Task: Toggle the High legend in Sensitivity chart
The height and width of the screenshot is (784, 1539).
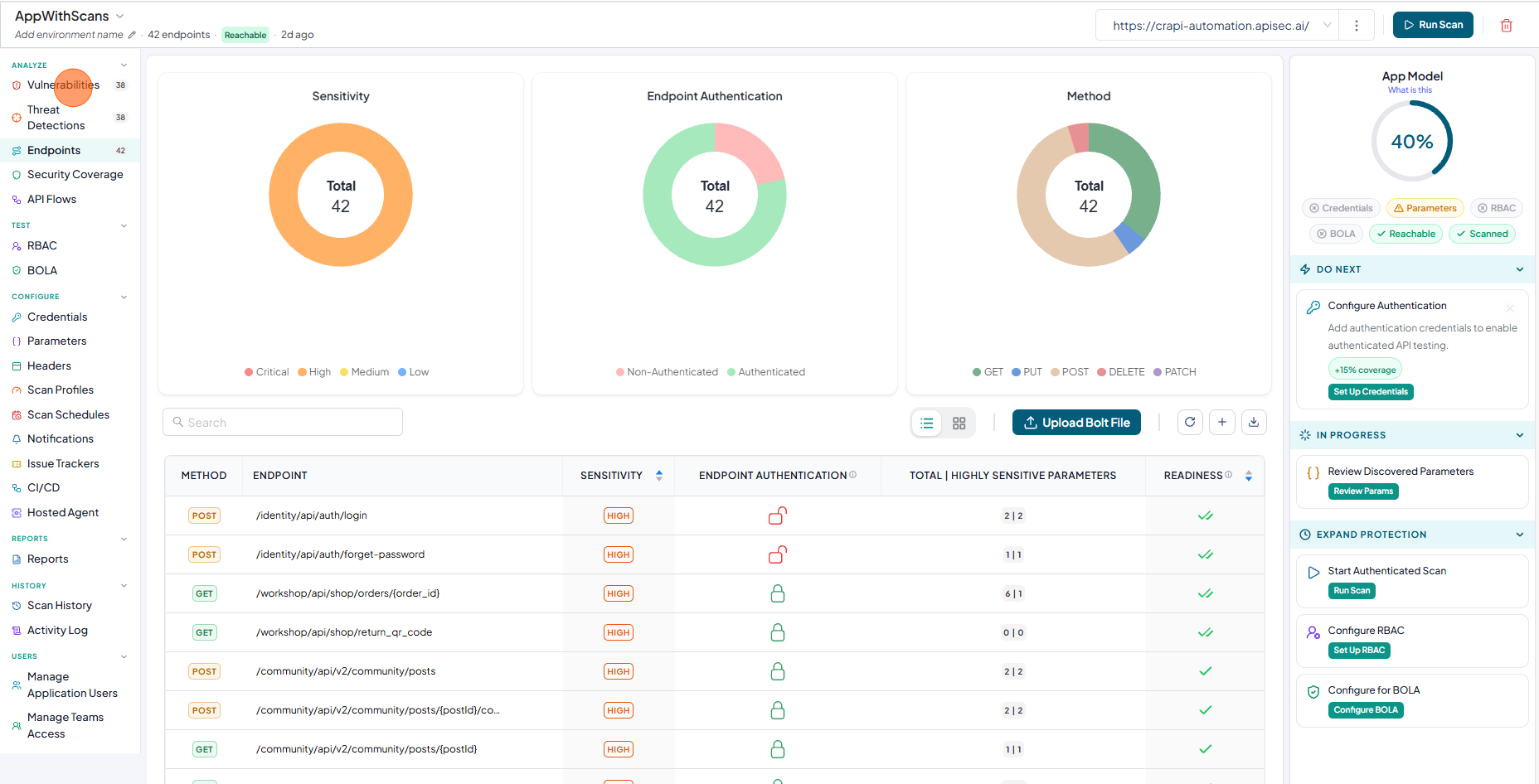Action: point(314,372)
